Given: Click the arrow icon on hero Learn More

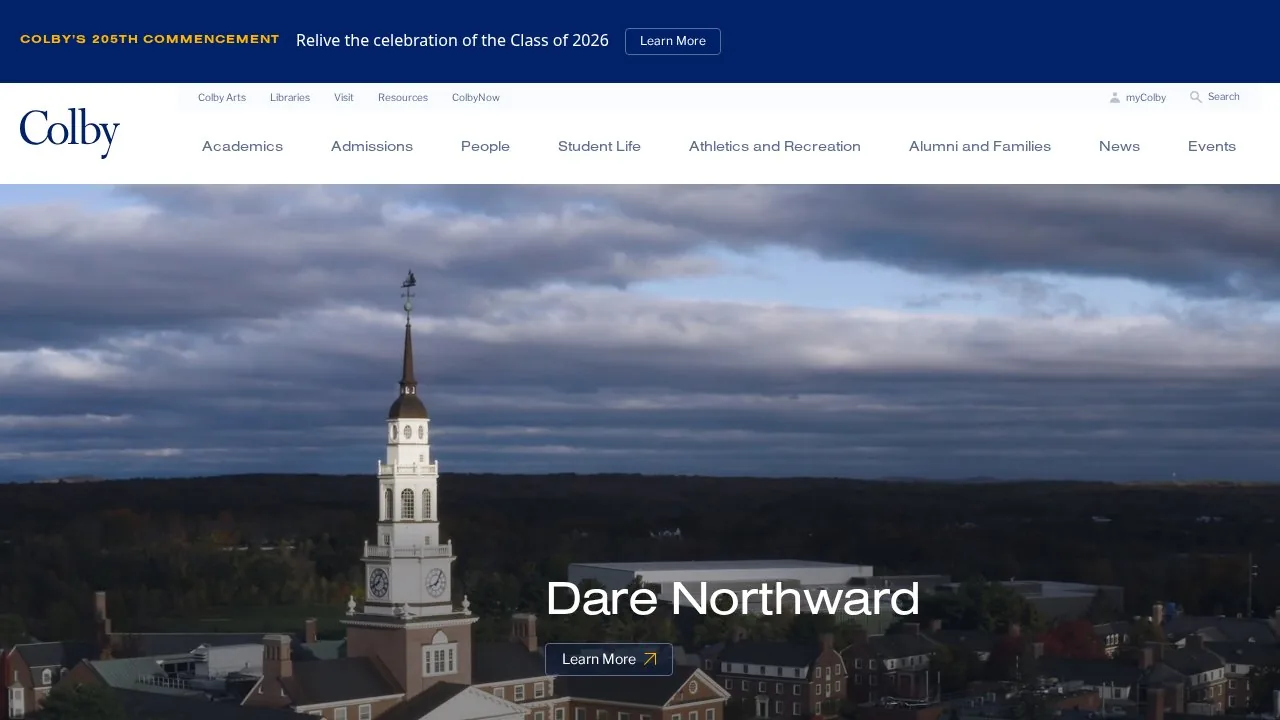Looking at the screenshot, I should click(x=650, y=659).
